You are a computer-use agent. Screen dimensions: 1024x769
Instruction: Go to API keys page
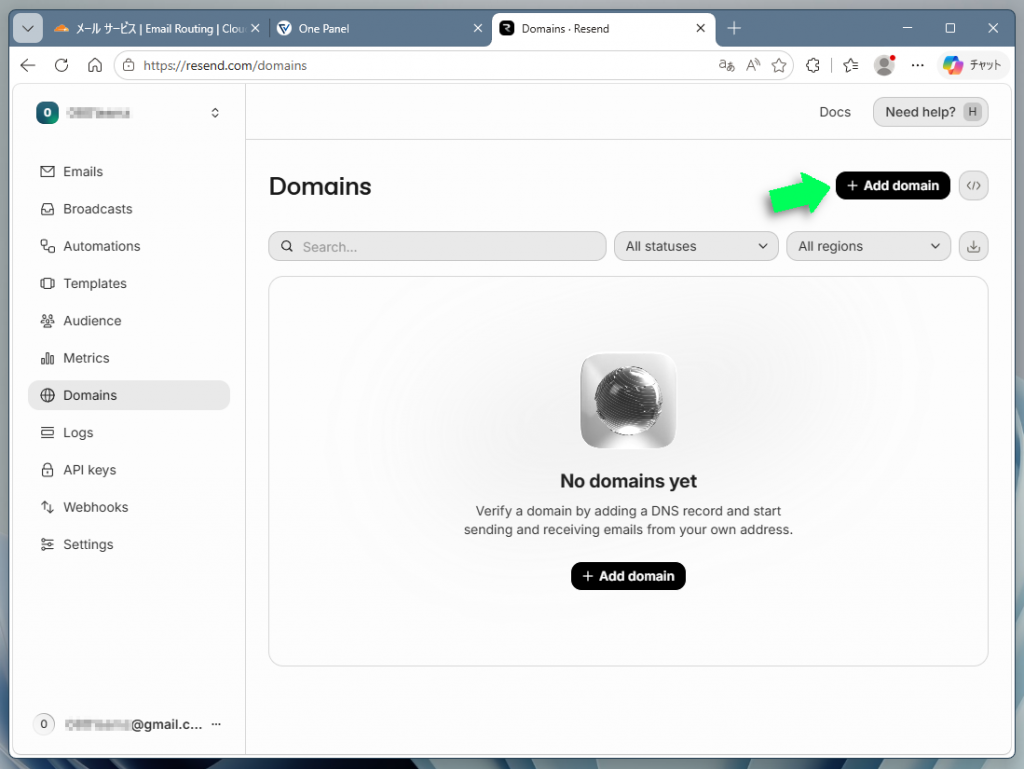point(129,469)
